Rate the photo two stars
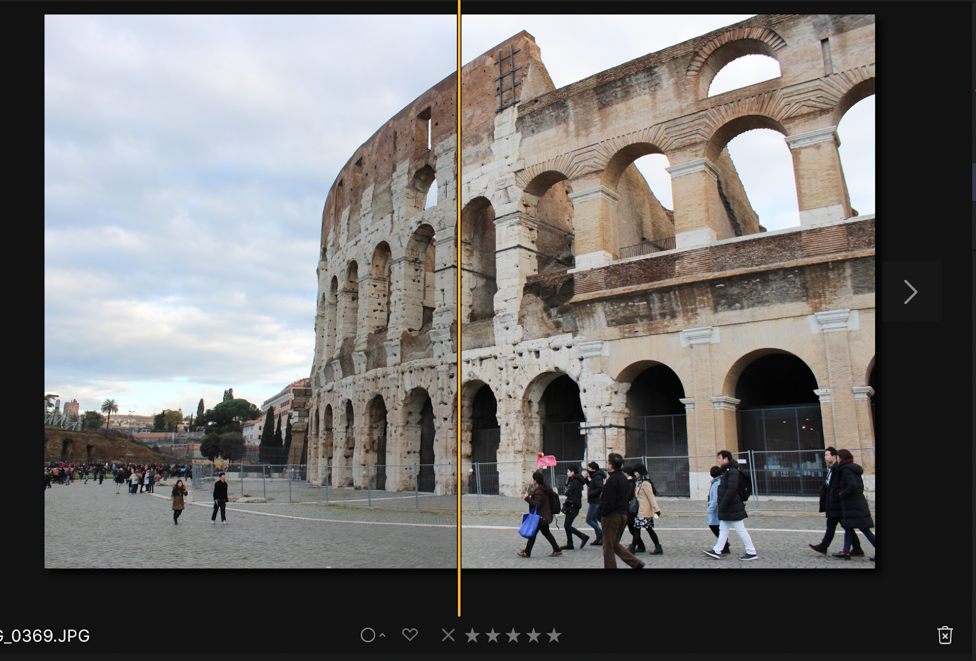The image size is (976, 661). pos(493,635)
